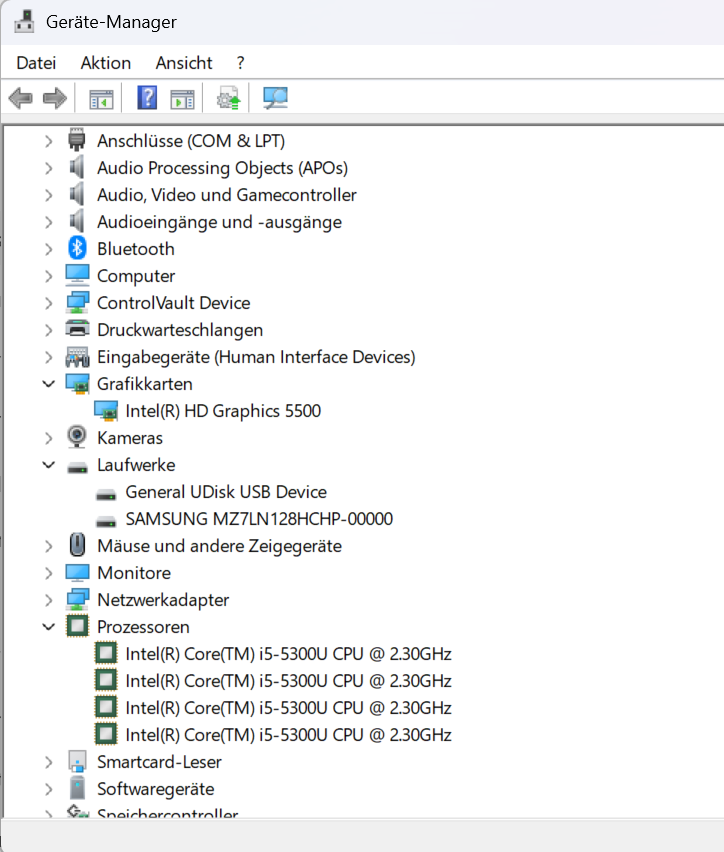This screenshot has height=852, width=724.
Task: Select the ControlVault Device label
Action: [x=173, y=303]
